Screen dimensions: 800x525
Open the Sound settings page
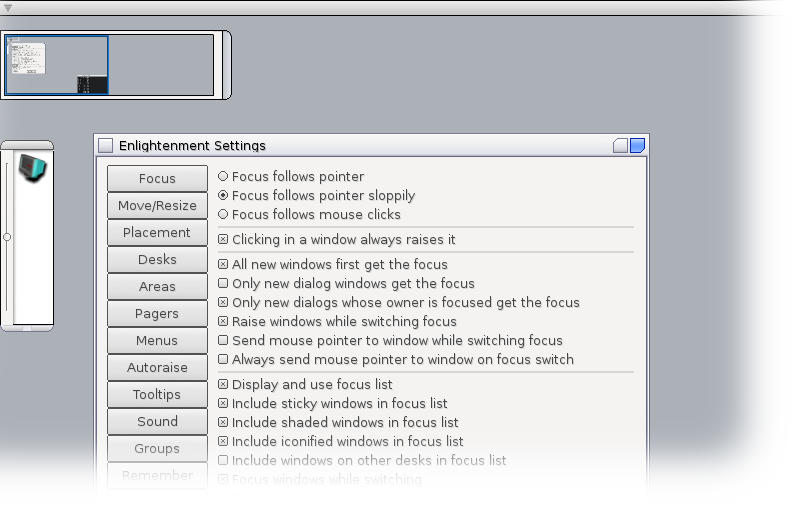point(157,422)
